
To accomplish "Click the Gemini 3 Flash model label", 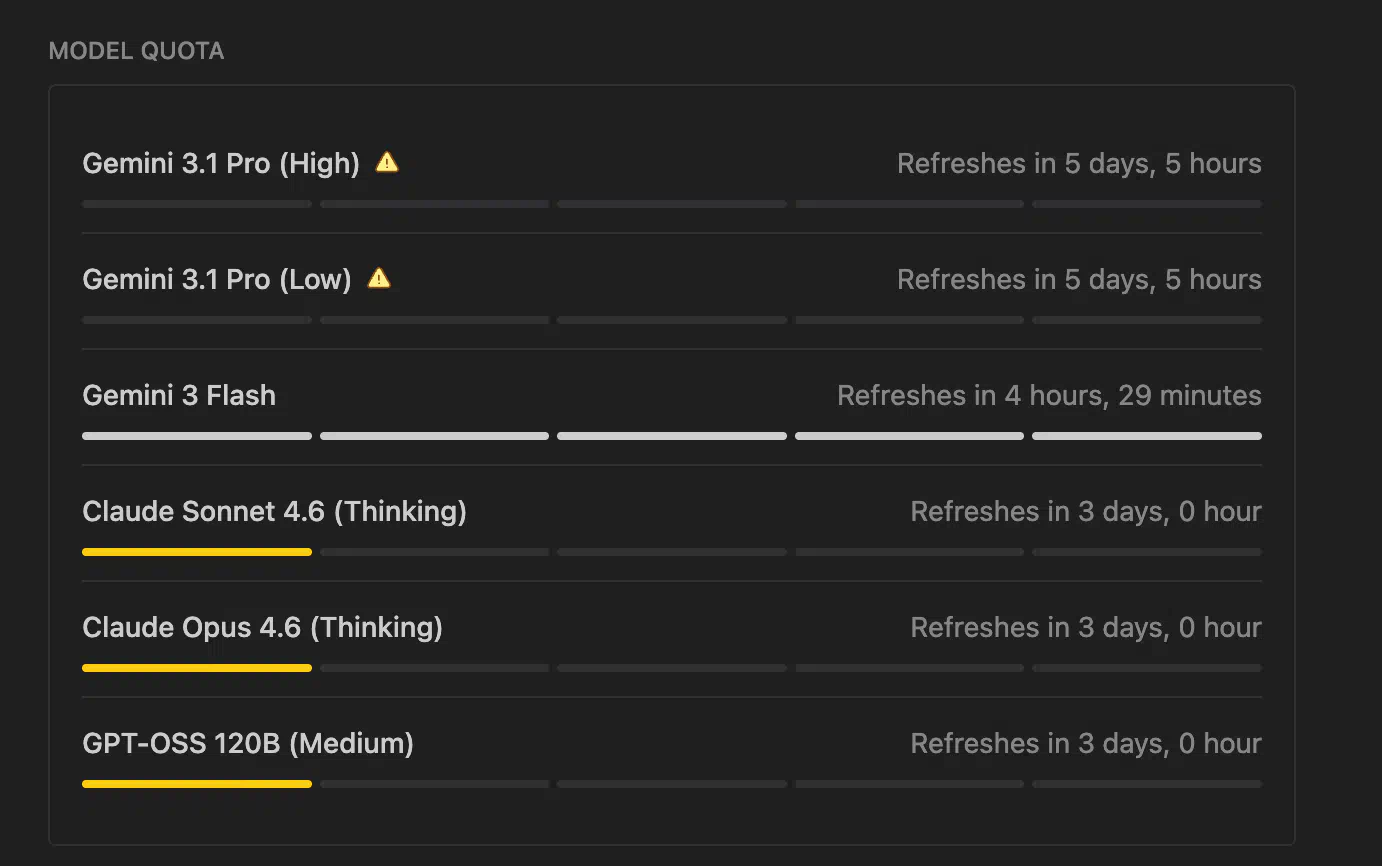I will [x=179, y=396].
